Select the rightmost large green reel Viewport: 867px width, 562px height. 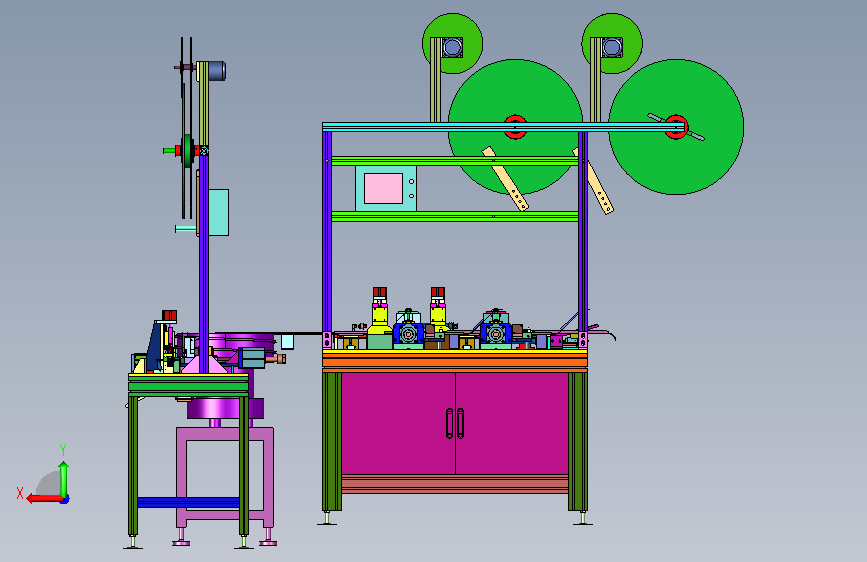[x=676, y=127]
